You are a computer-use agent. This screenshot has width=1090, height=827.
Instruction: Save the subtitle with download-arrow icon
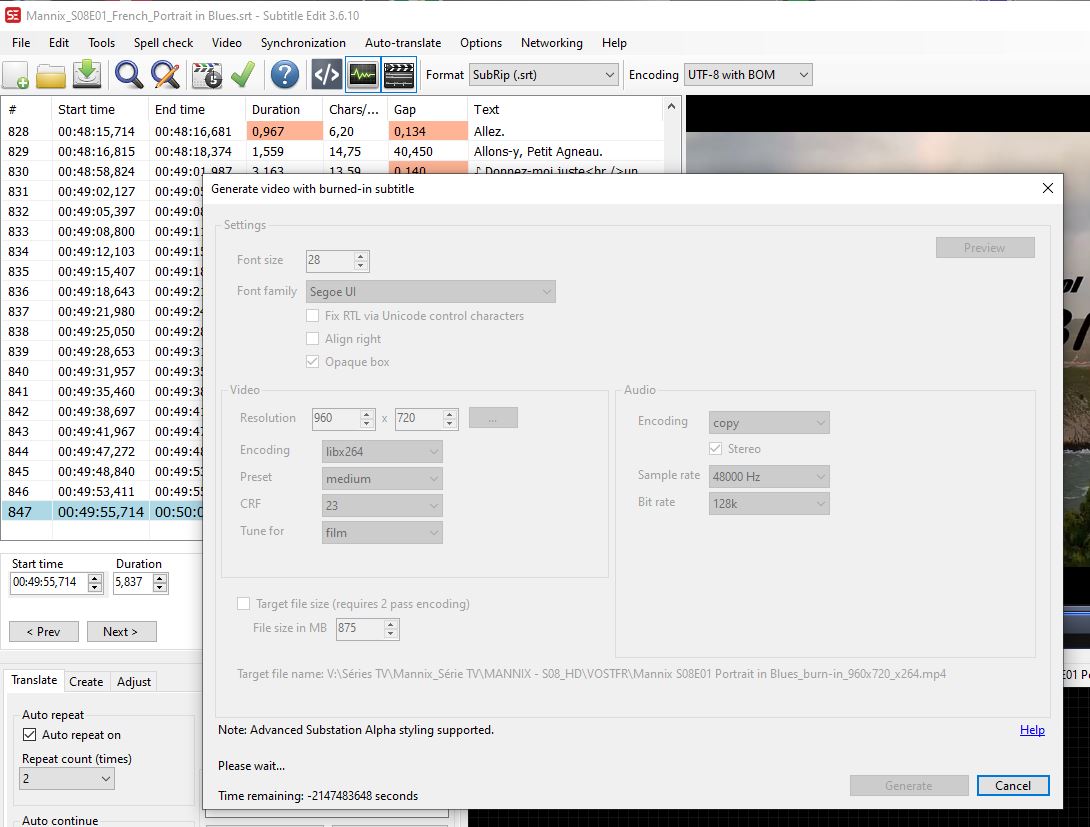(87, 74)
